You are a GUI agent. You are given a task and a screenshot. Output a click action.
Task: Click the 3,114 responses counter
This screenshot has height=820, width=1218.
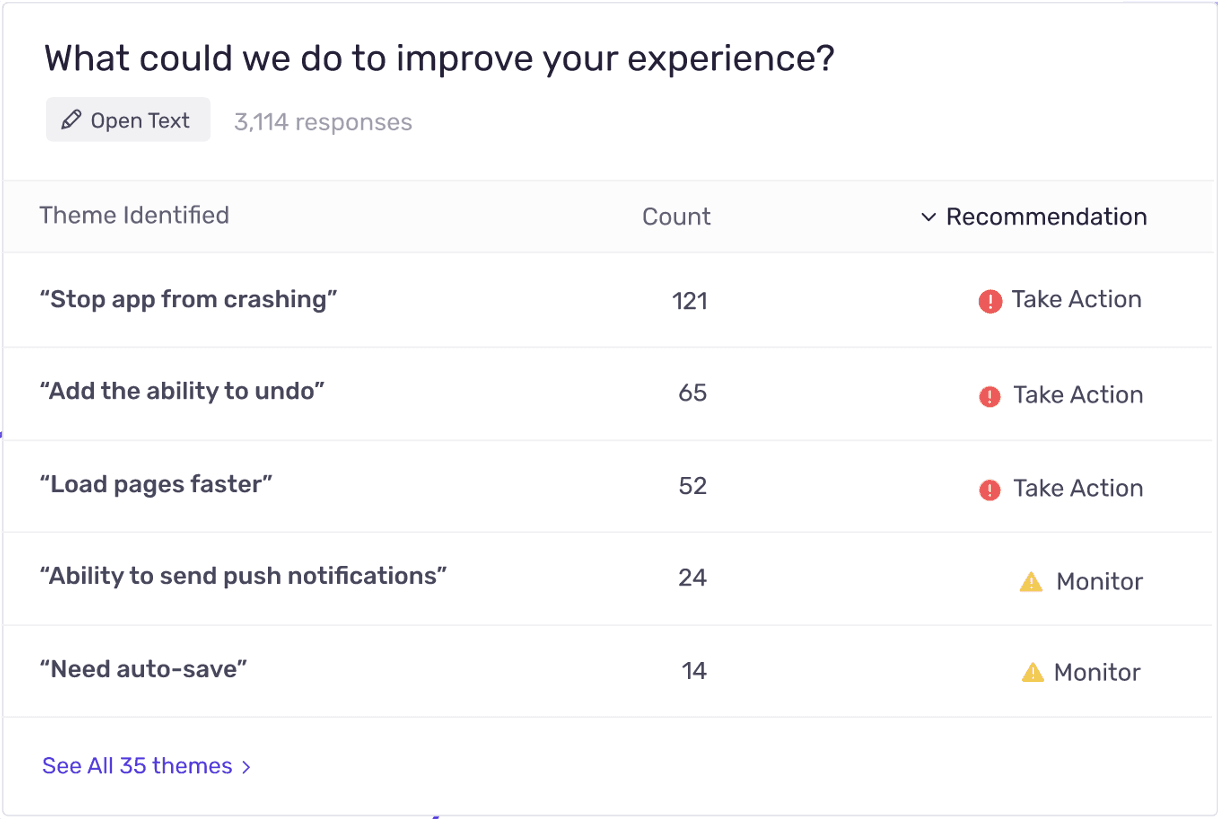tap(323, 121)
